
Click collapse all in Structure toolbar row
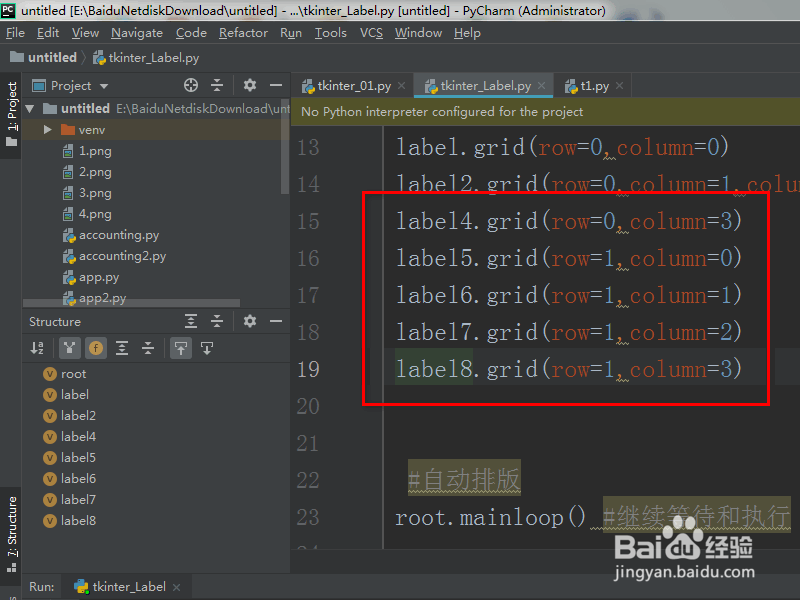pyautogui.click(x=148, y=348)
